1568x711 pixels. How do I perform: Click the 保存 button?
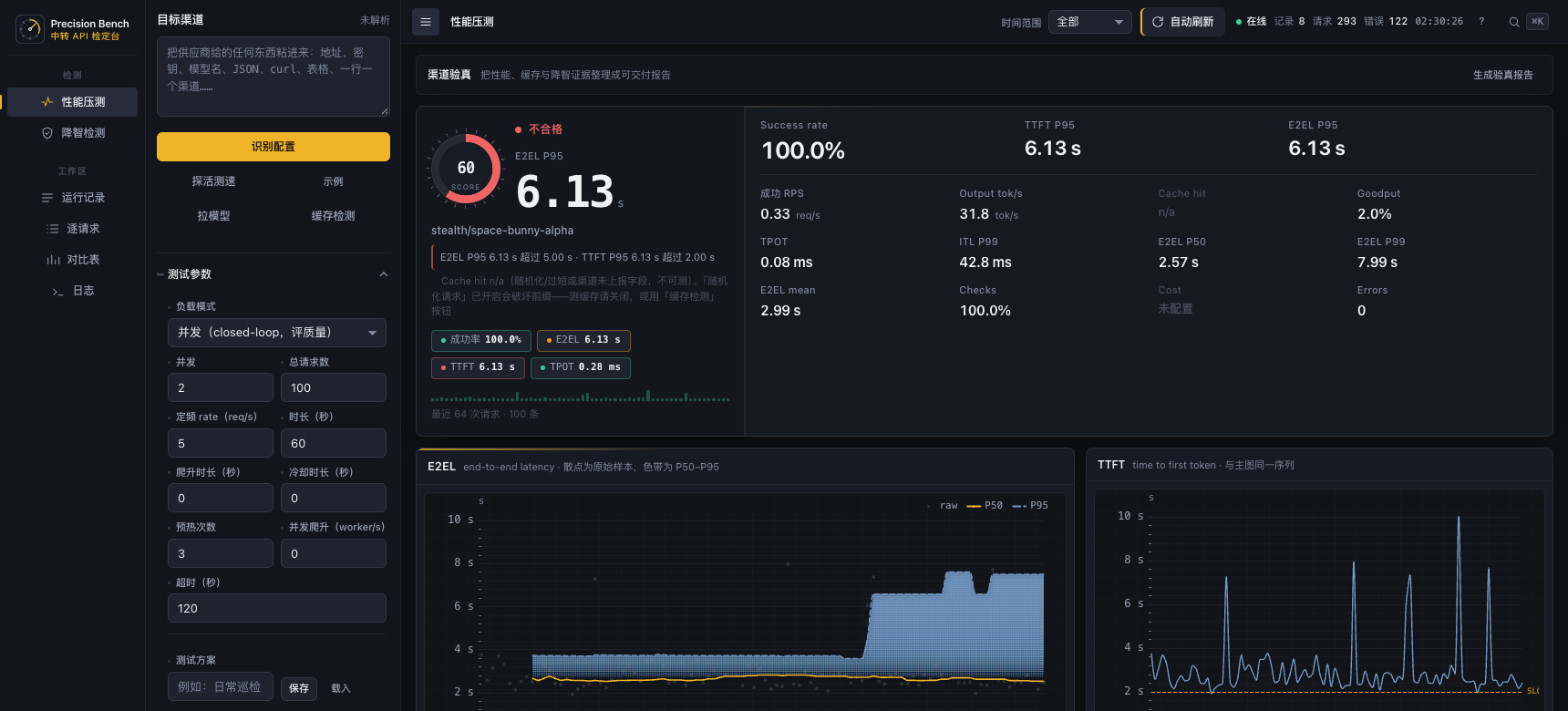pyautogui.click(x=299, y=688)
